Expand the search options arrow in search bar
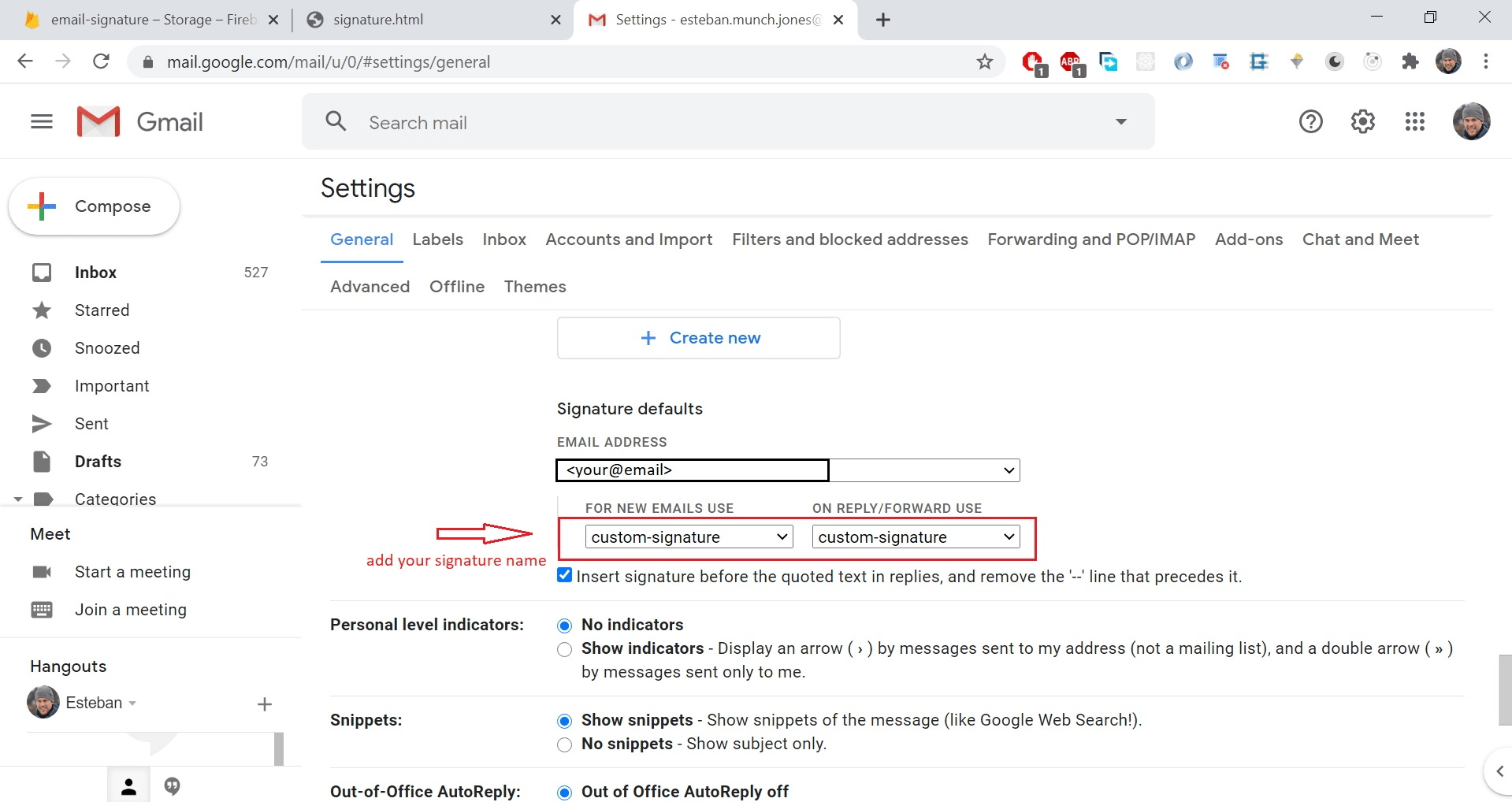1512x802 pixels. tap(1120, 121)
